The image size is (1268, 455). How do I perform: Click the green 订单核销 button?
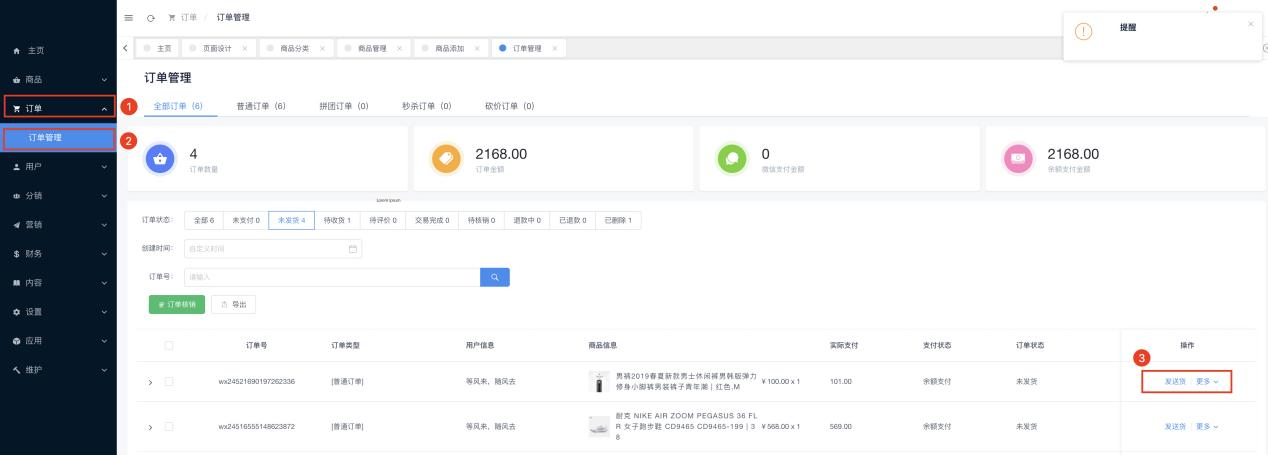coord(176,304)
